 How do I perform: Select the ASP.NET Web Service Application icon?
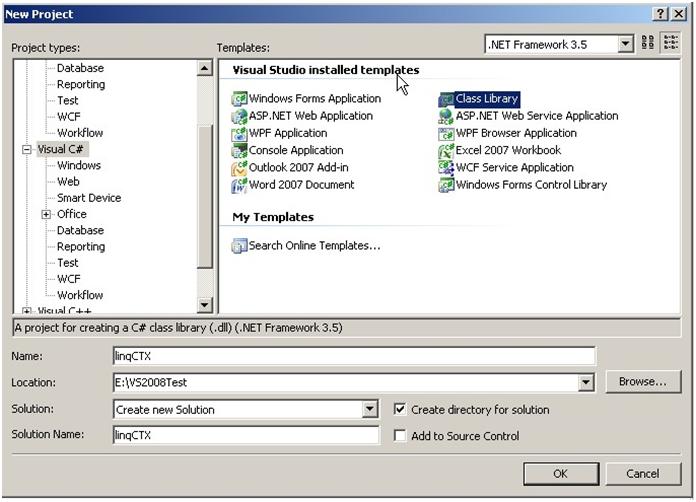click(446, 116)
